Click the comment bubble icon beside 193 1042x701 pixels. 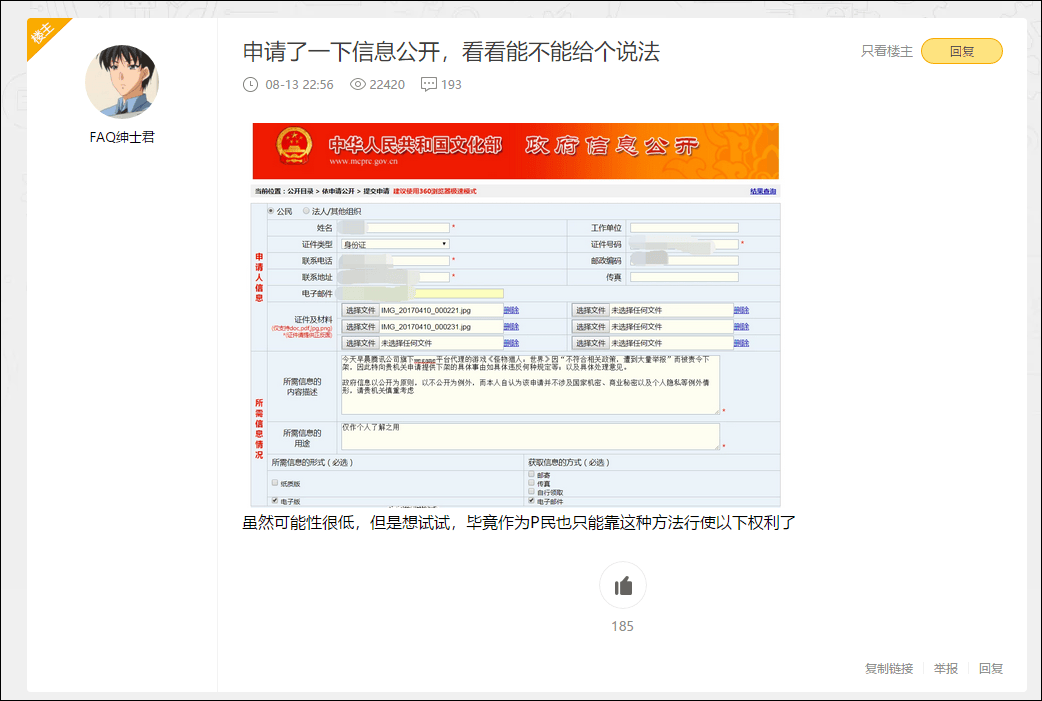[429, 84]
